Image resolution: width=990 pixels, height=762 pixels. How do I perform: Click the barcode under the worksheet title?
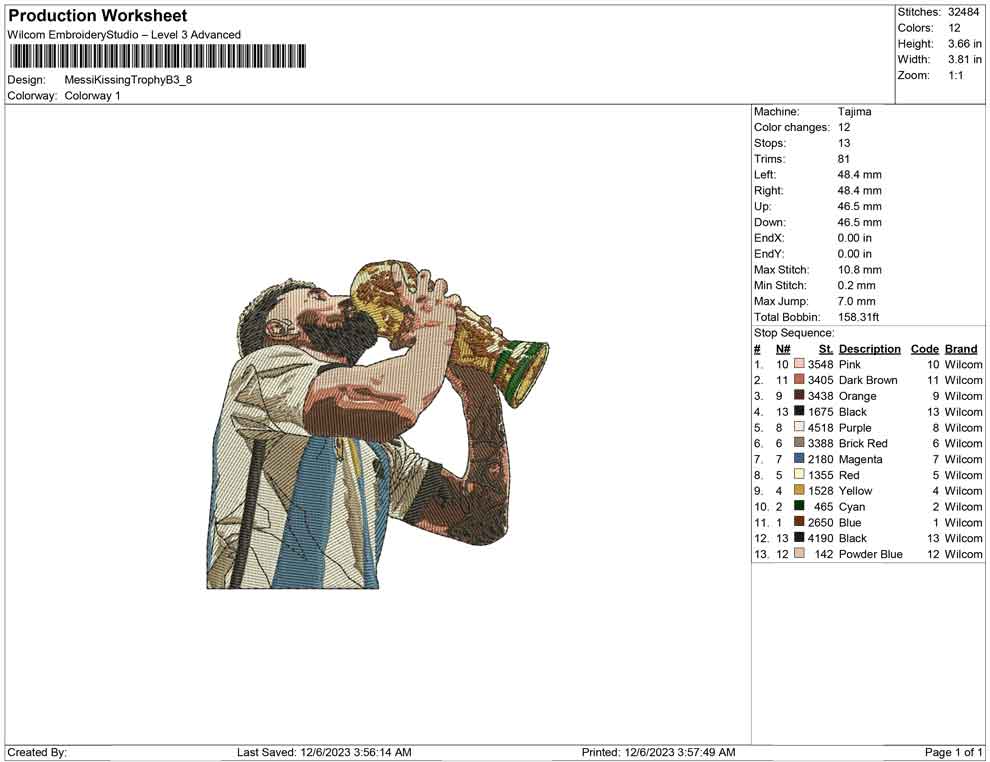tap(157, 56)
